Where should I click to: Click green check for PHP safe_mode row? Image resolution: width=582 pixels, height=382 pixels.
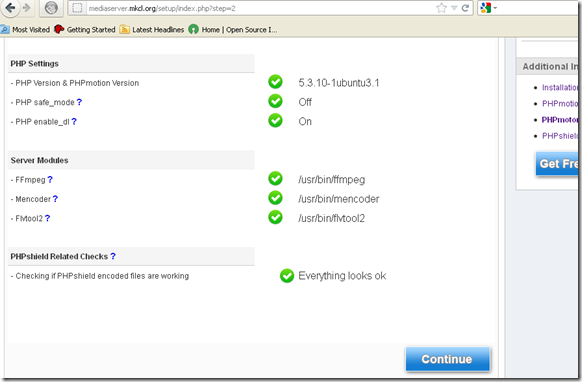[275, 101]
